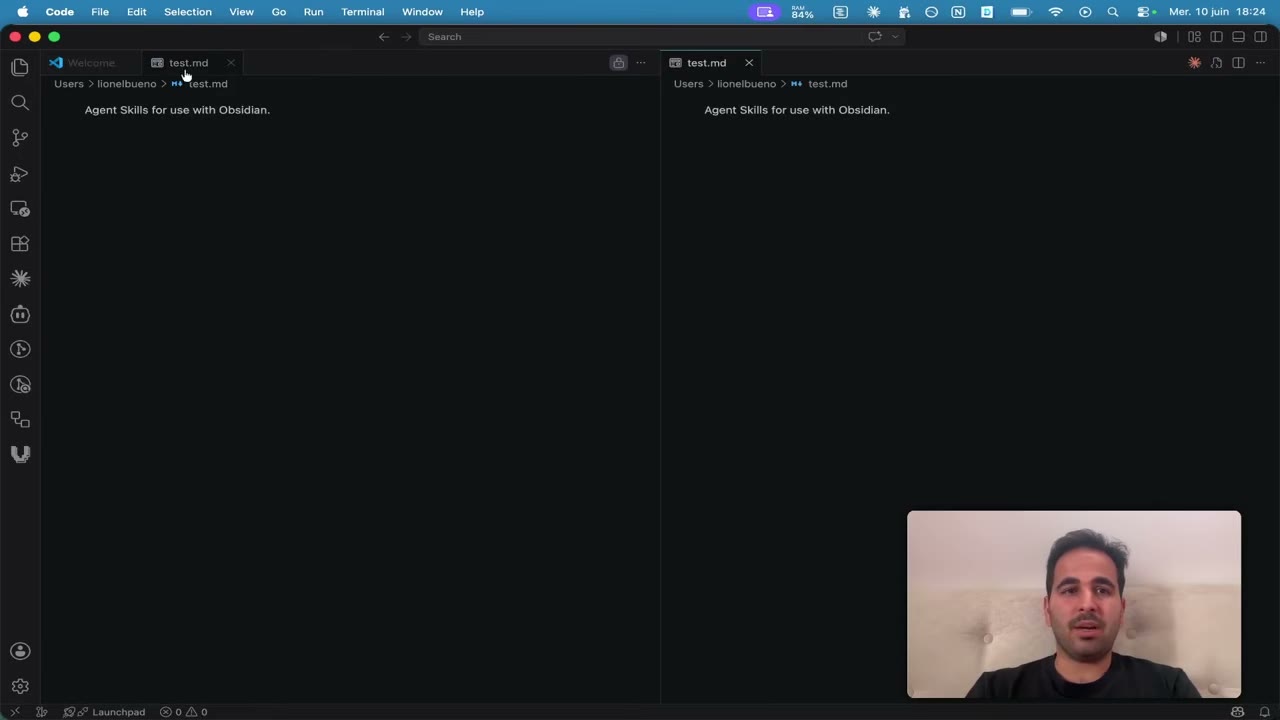Click the source control icon in status bar
The width and height of the screenshot is (1280, 720).
tap(42, 712)
